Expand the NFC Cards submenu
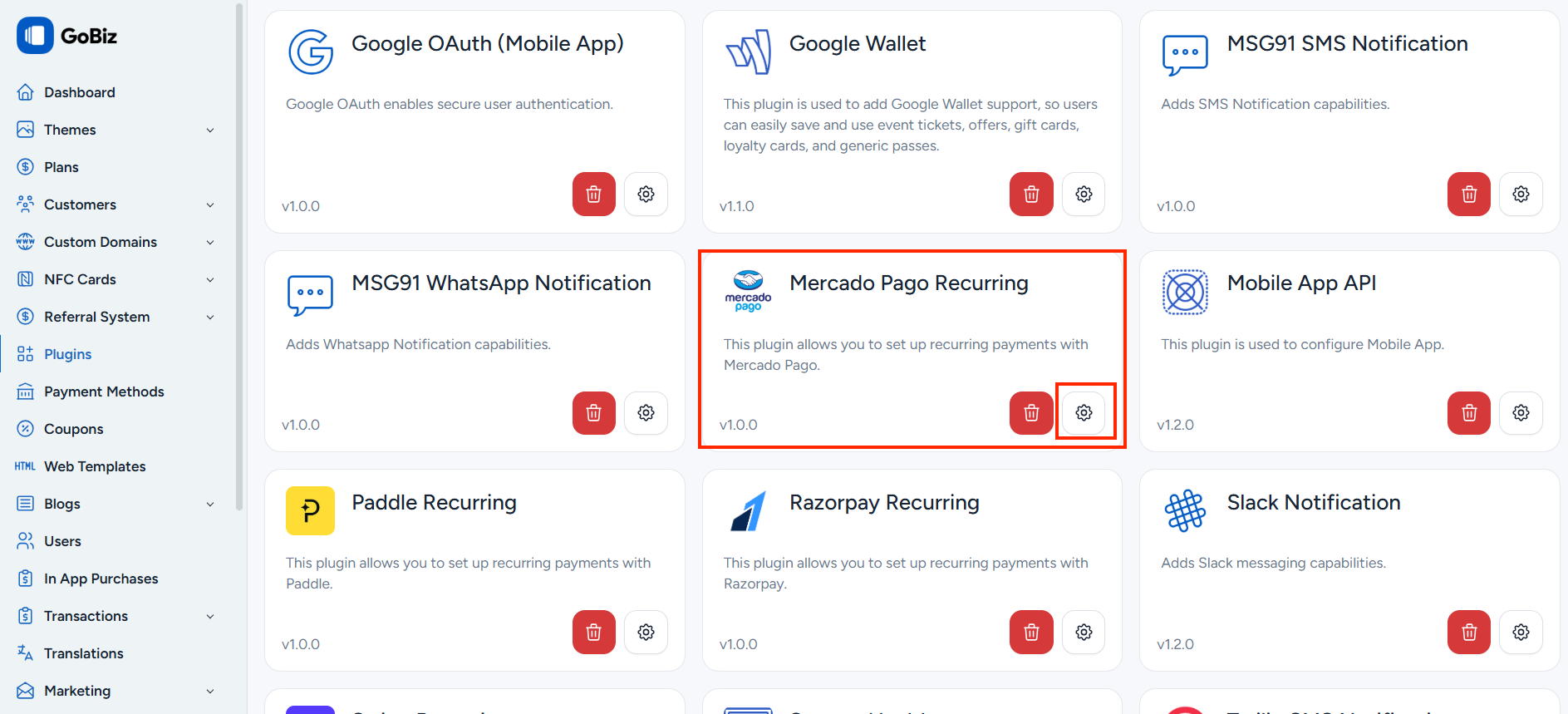Screen dimensions: 1568x714 (x=210, y=280)
